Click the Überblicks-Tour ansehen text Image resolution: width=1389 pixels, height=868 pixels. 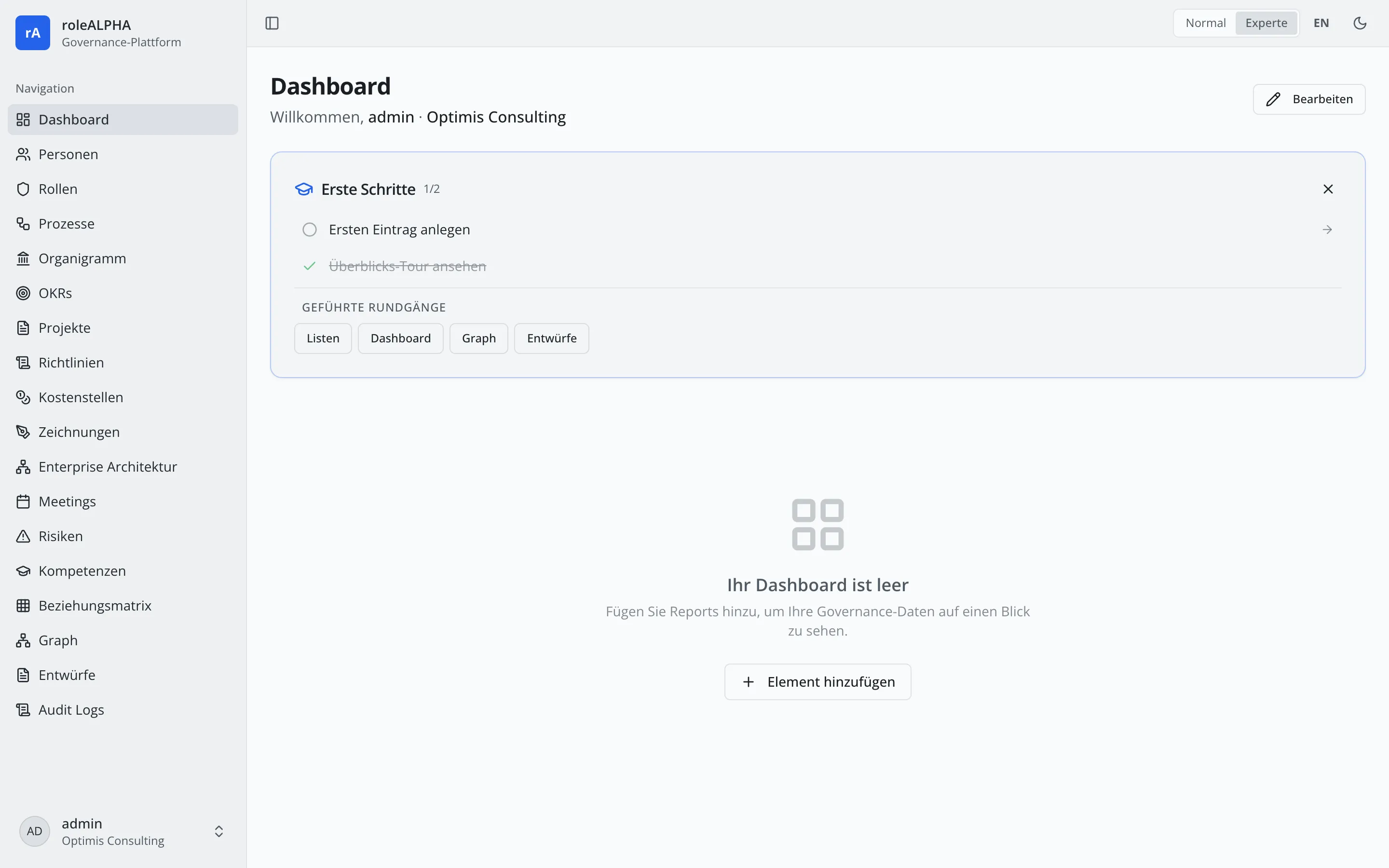(x=408, y=266)
